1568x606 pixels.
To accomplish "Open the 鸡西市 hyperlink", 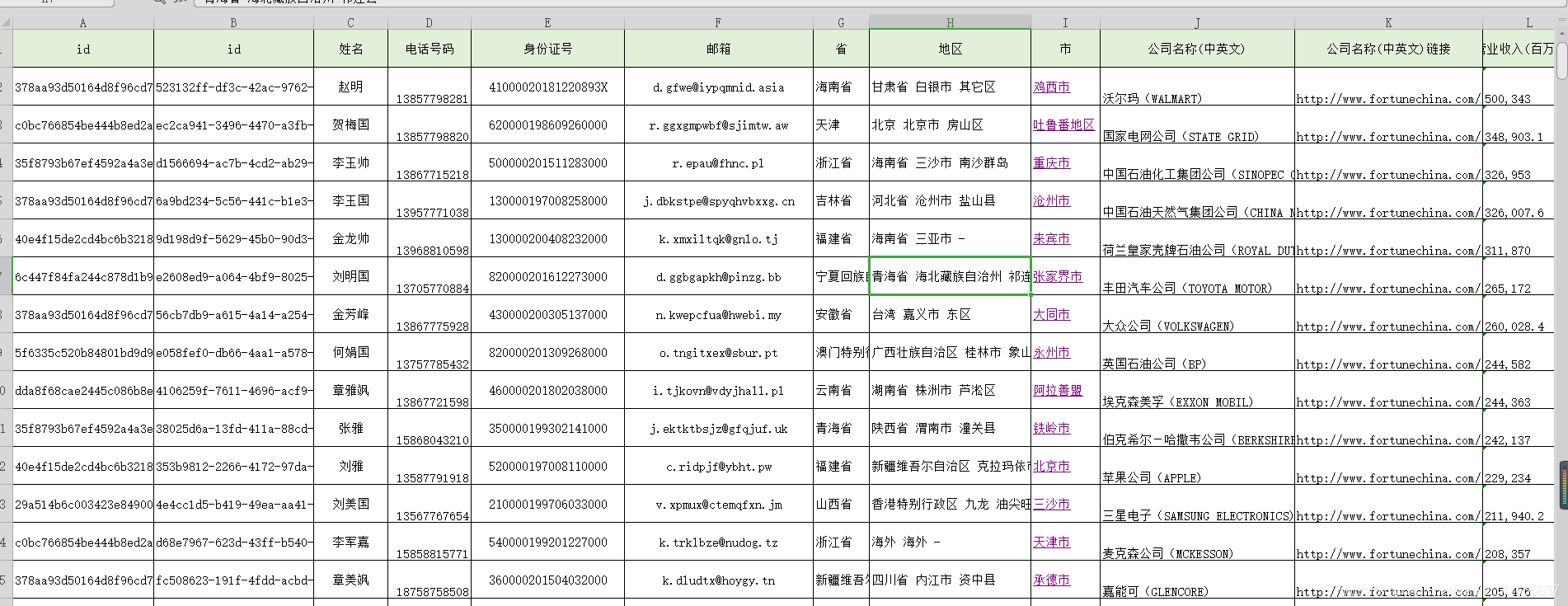I will [x=1052, y=87].
